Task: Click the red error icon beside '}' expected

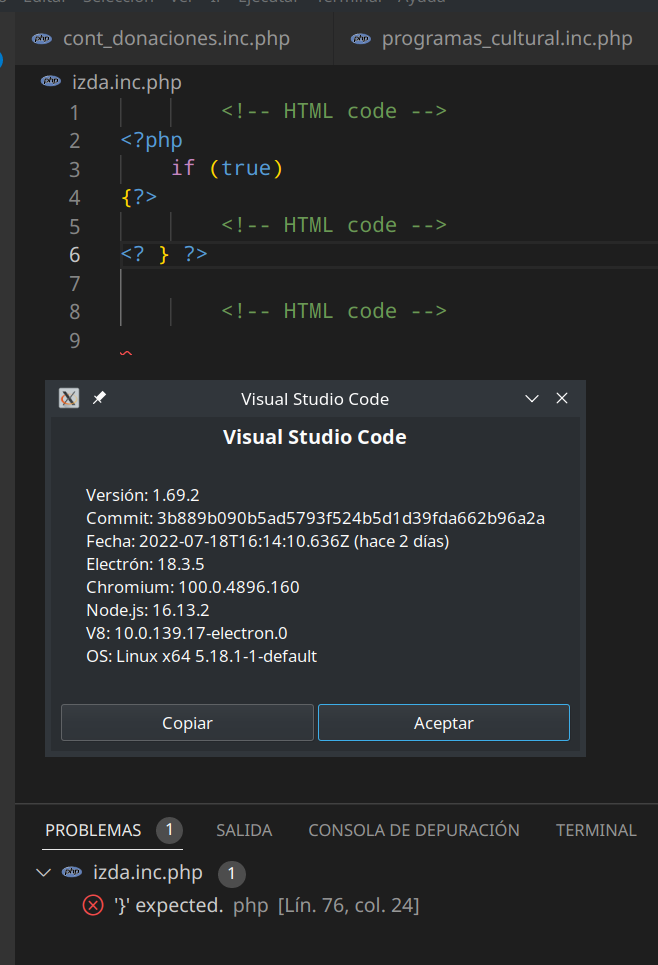Action: pos(92,905)
